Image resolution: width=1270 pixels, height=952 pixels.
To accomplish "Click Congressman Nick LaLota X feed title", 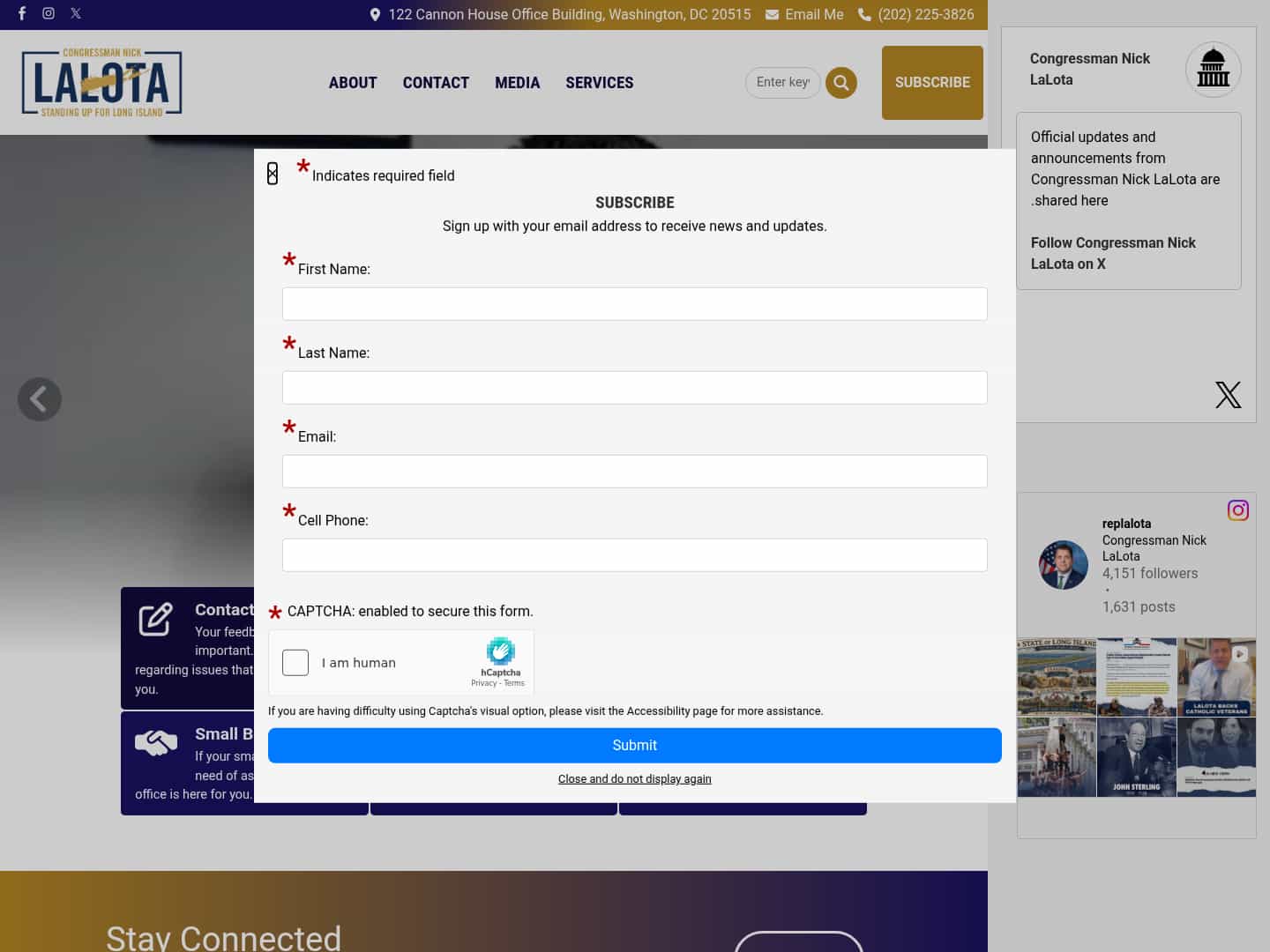I will tap(1090, 69).
